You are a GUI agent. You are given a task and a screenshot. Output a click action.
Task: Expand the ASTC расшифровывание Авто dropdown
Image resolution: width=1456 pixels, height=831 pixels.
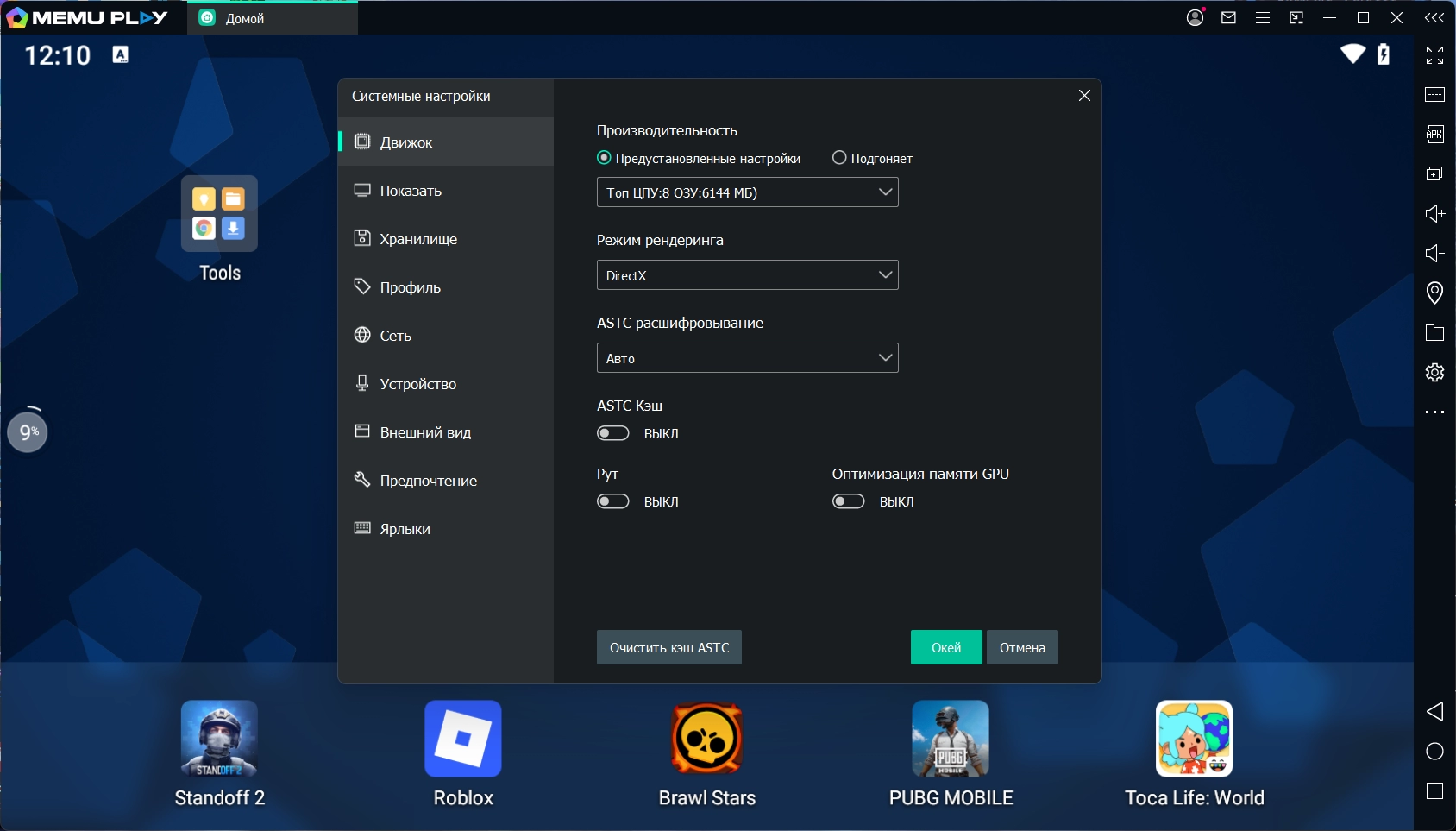click(x=748, y=358)
